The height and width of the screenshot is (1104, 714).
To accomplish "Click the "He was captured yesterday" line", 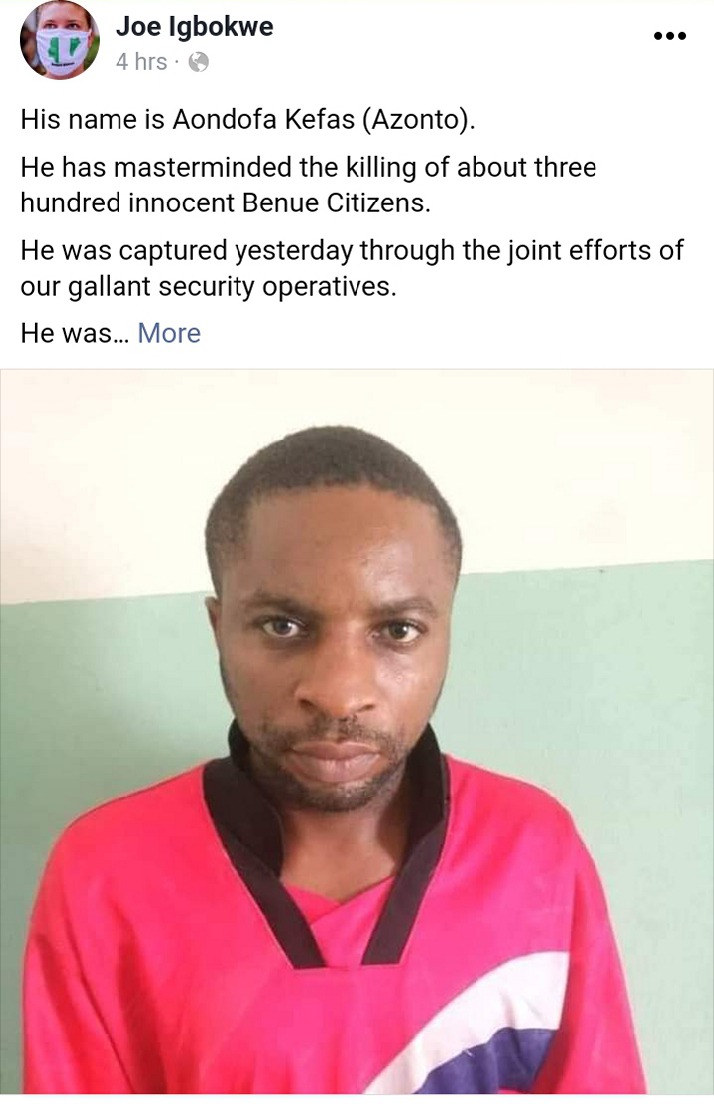I will 352,251.
